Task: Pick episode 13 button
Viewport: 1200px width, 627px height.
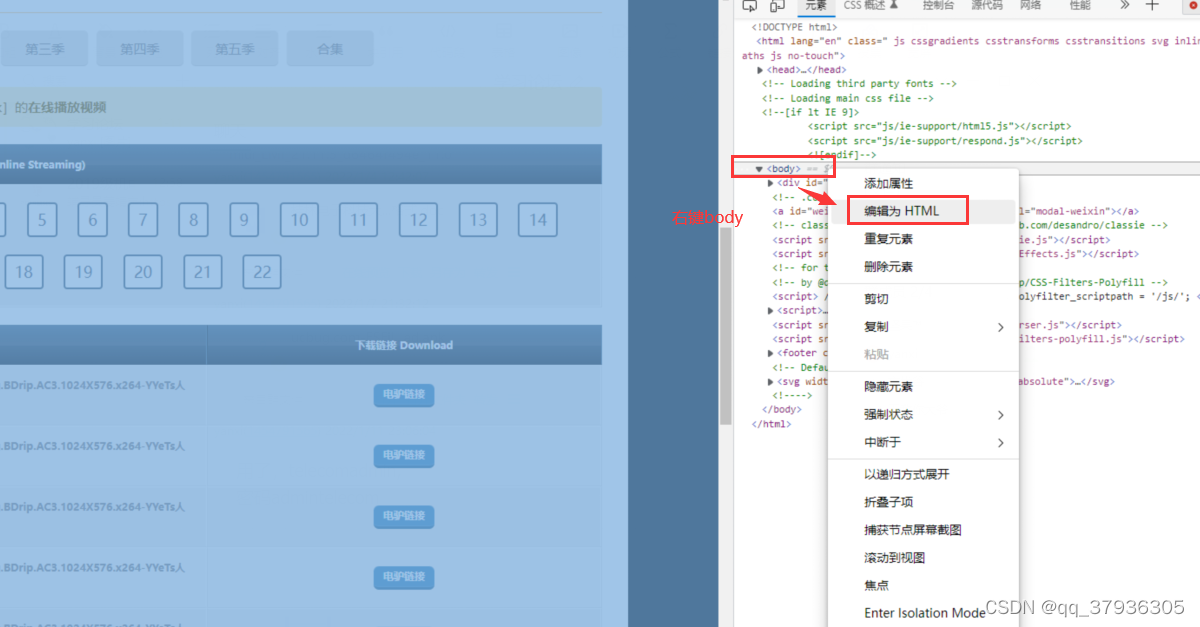Action: pos(479,220)
